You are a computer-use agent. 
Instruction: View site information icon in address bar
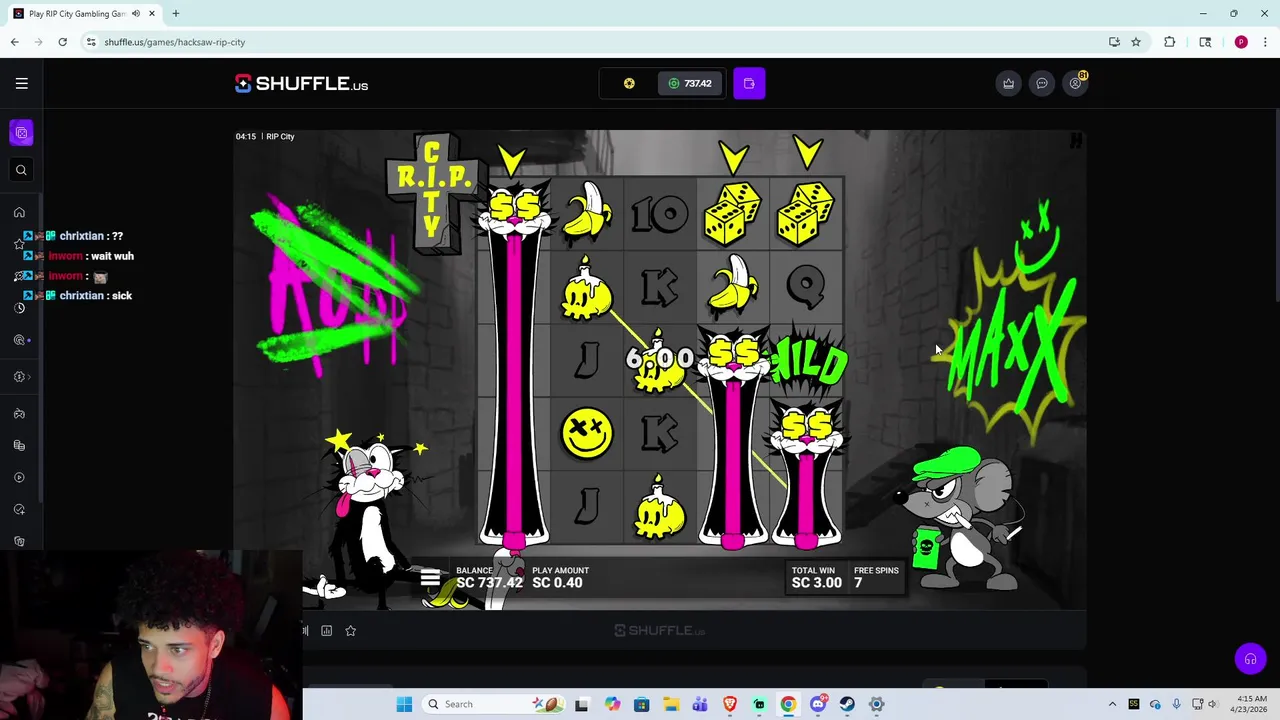pos(91,42)
